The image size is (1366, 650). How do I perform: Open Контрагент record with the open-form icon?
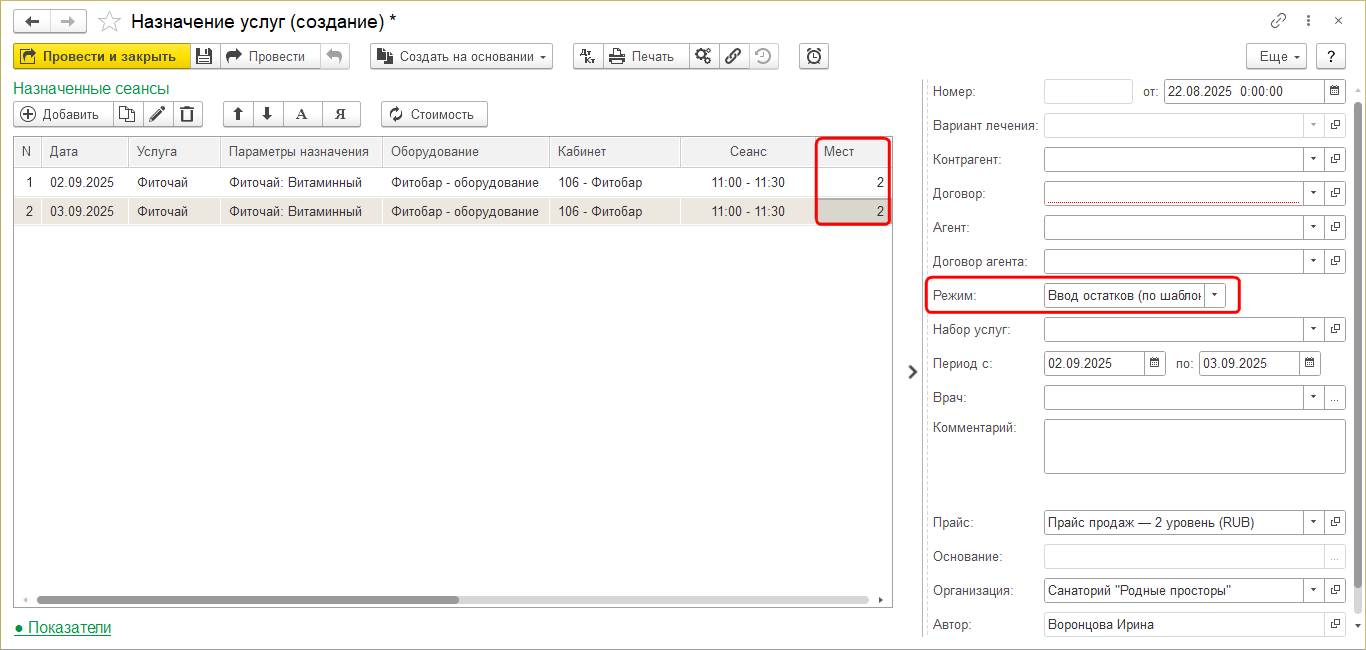tap(1335, 159)
